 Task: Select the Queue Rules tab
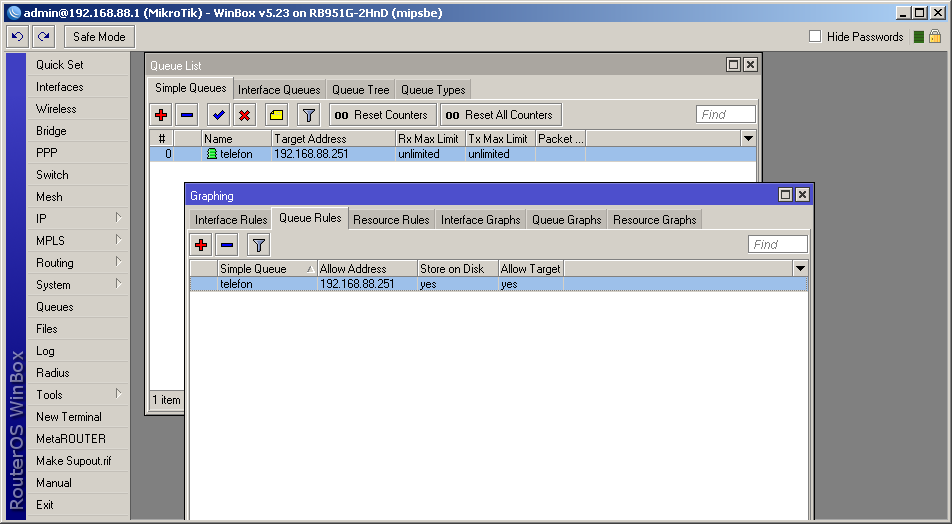click(310, 218)
